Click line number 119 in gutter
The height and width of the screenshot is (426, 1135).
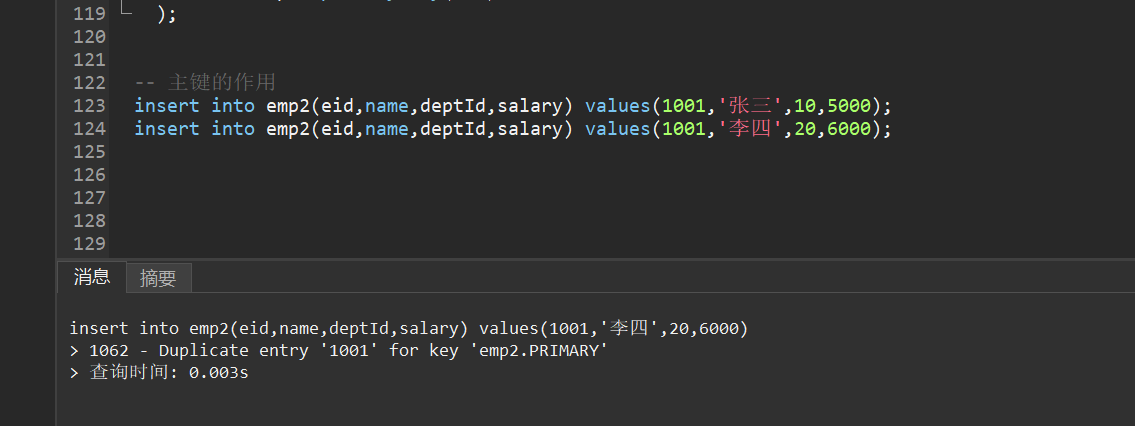tap(89, 14)
